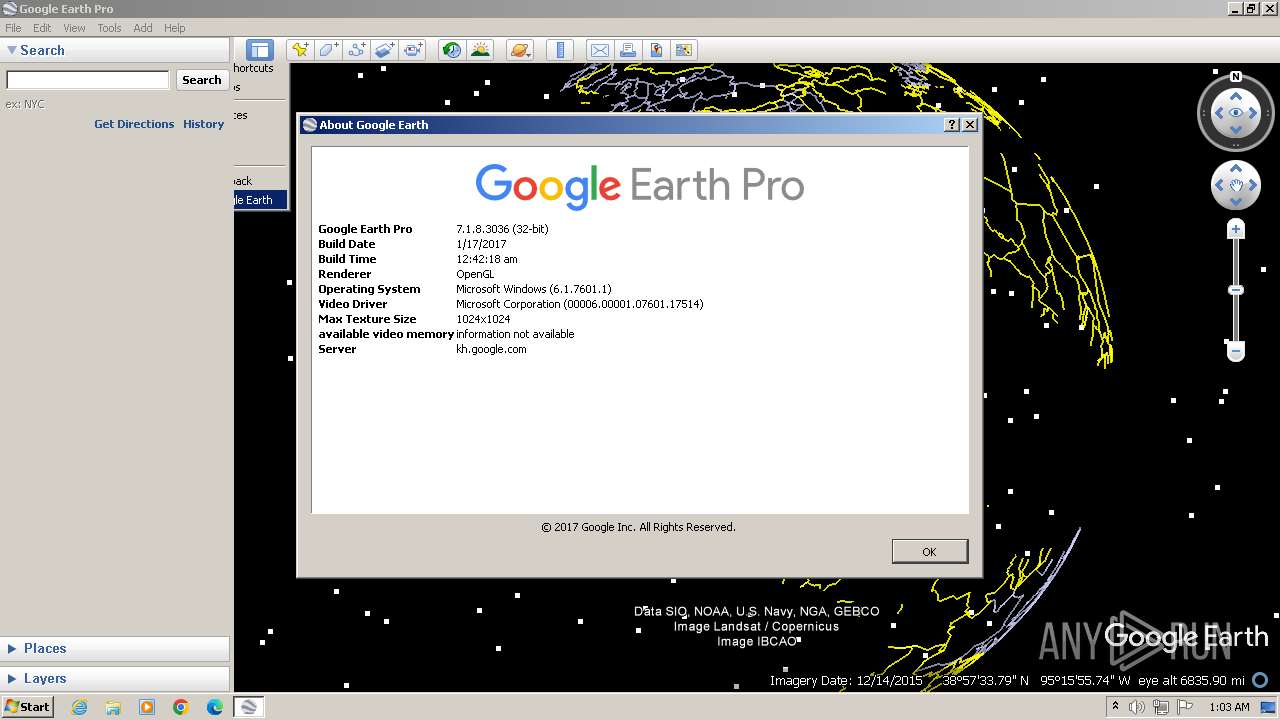The width and height of the screenshot is (1280, 720).
Task: Click the move hand joystick center
Action: [1236, 185]
